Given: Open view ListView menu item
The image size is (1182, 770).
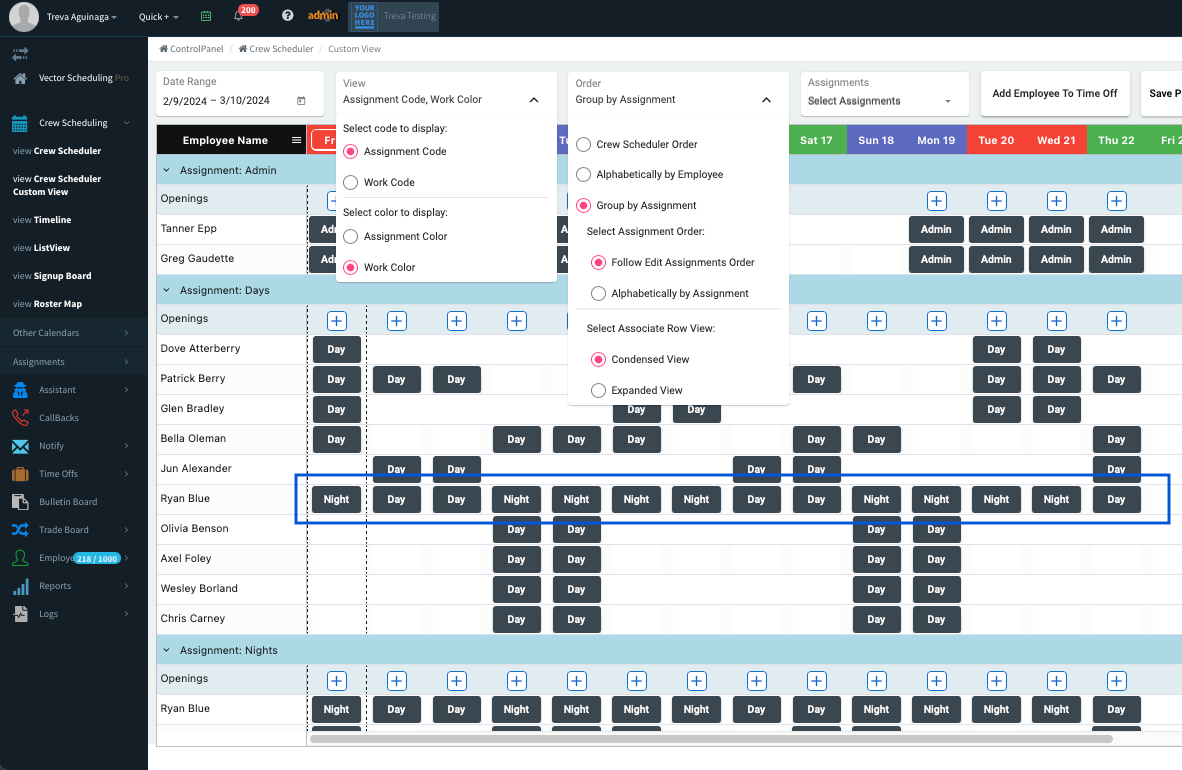Looking at the screenshot, I should (41, 248).
